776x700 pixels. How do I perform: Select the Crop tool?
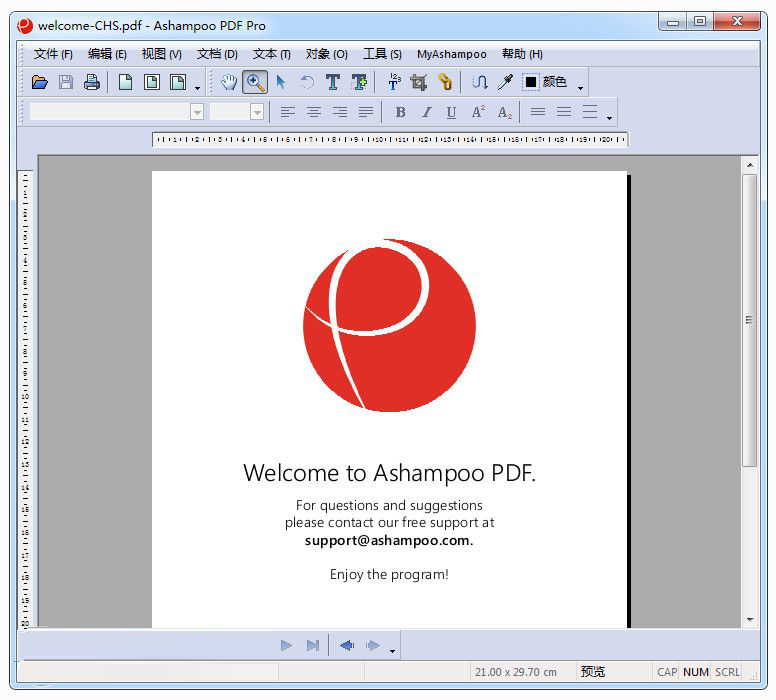419,82
